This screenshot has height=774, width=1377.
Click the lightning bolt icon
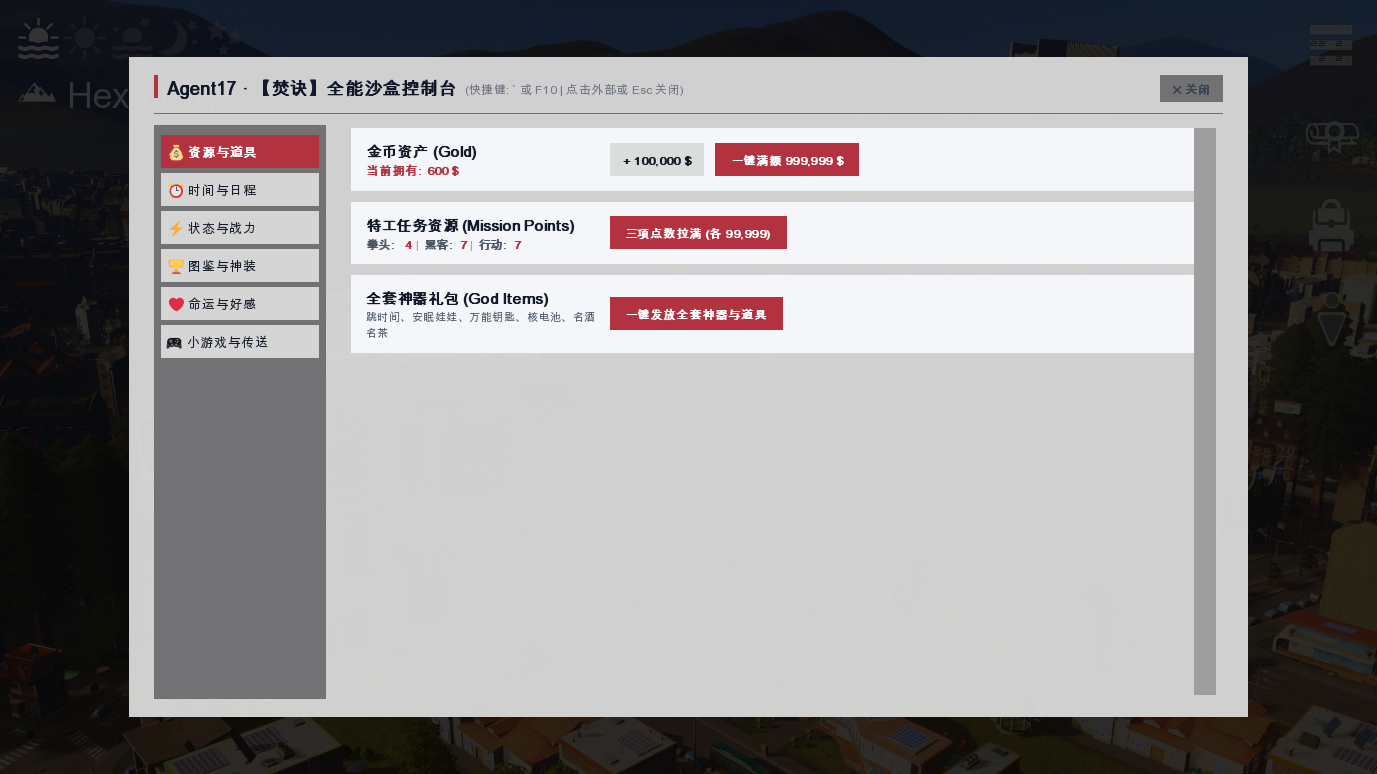point(176,228)
